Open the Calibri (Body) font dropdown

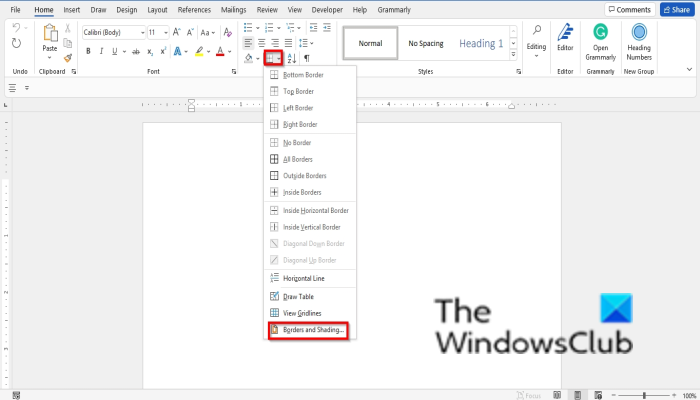[x=142, y=33]
